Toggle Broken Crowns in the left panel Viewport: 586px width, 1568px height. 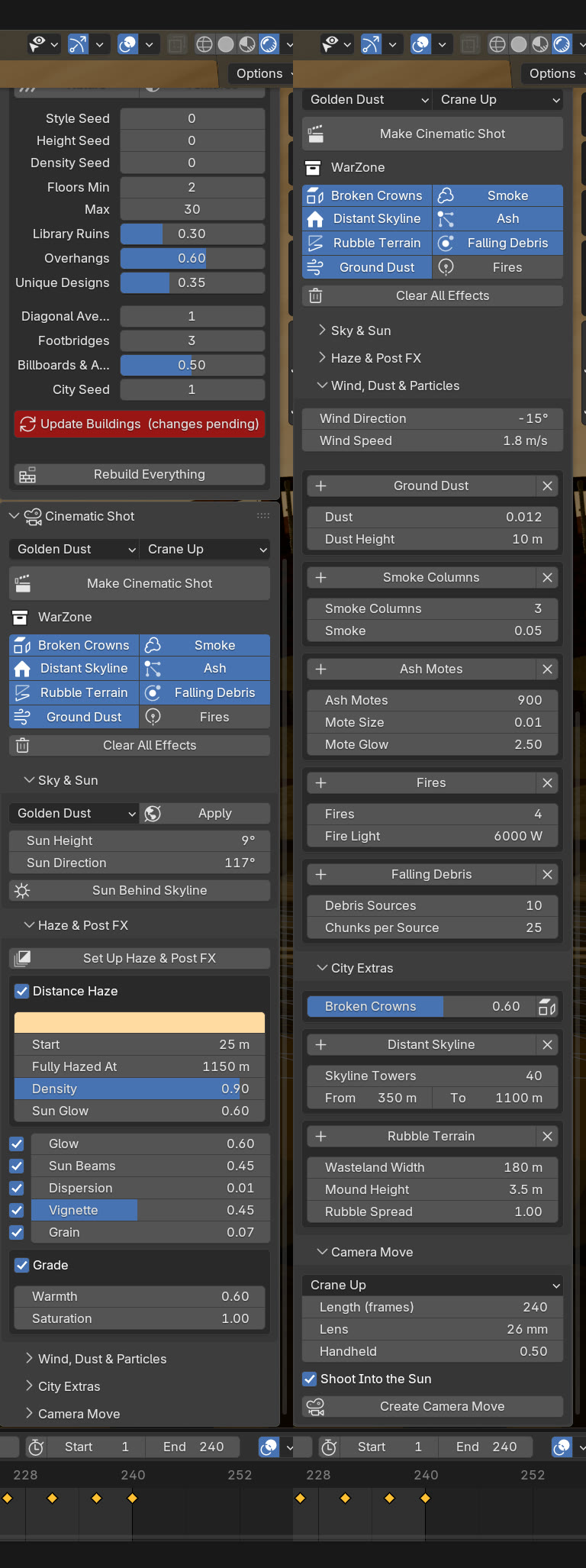pos(74,646)
